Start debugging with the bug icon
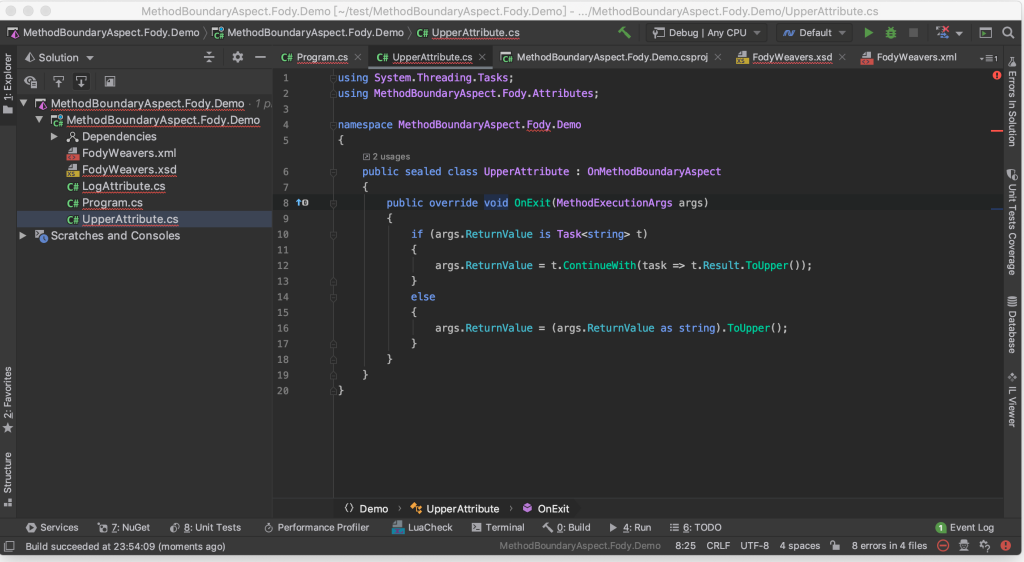Screen dimensions: 1024x562 click(x=890, y=33)
